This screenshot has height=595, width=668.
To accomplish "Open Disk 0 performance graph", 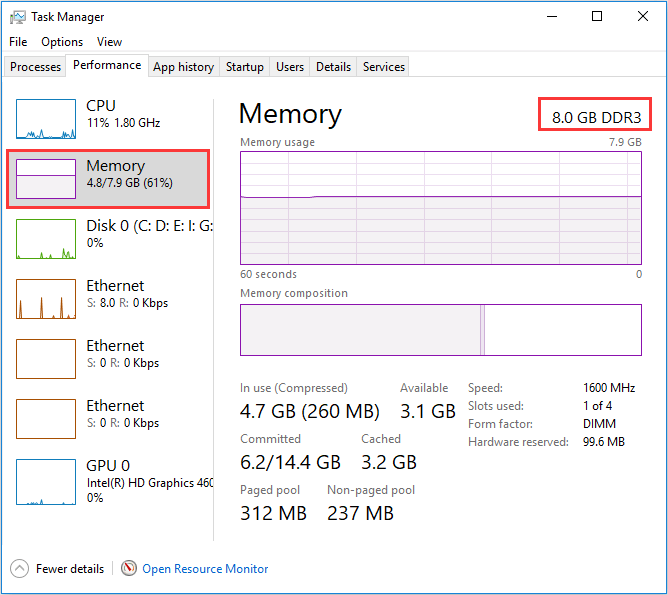I will click(x=46, y=239).
